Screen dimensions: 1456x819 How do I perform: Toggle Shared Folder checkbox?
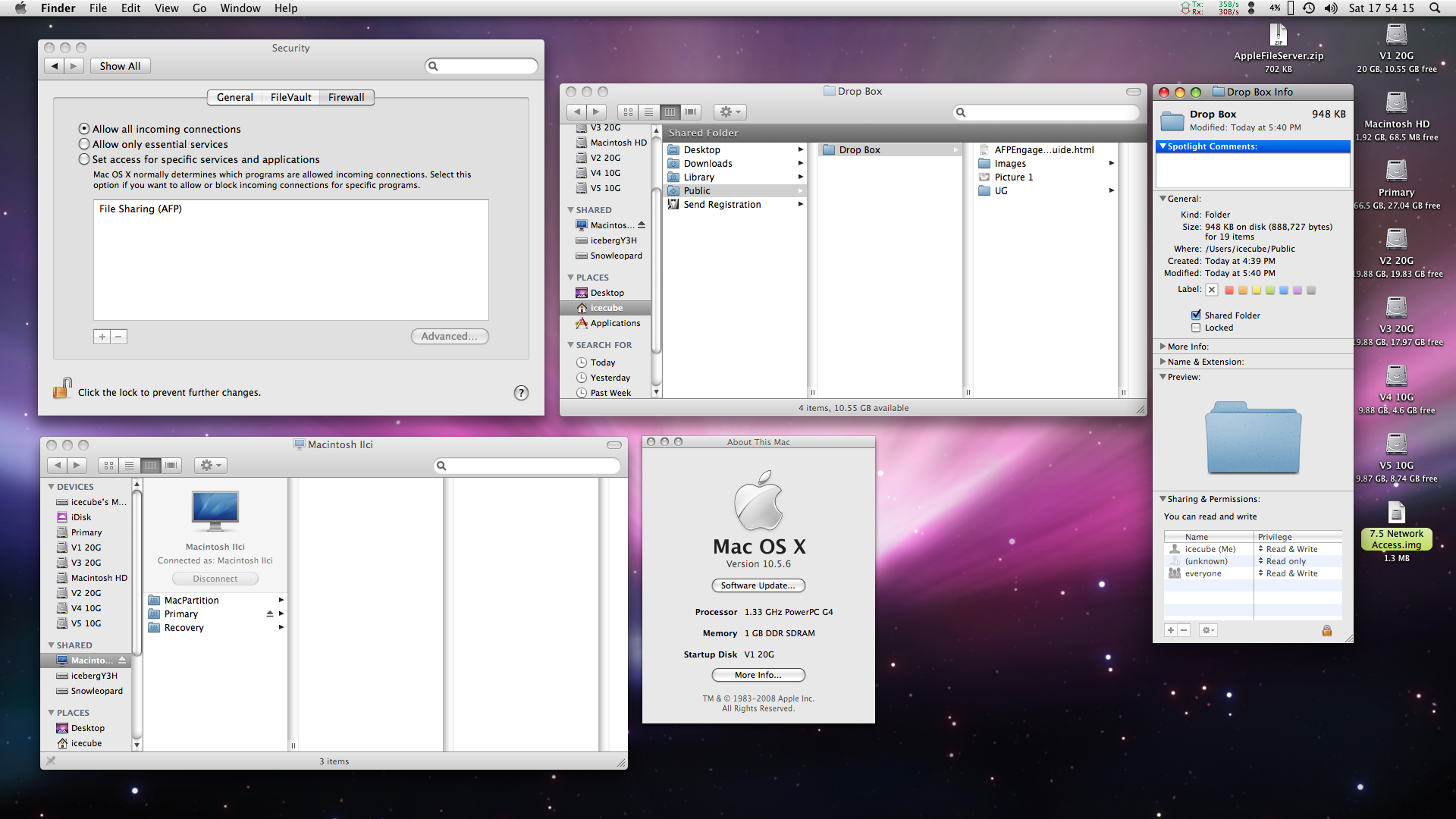[x=1196, y=315]
